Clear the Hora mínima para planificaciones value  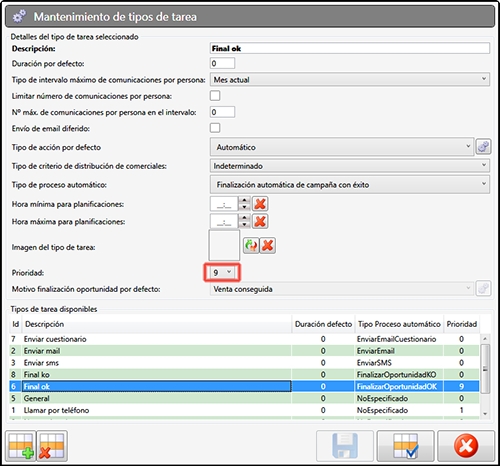pyautogui.click(x=260, y=204)
